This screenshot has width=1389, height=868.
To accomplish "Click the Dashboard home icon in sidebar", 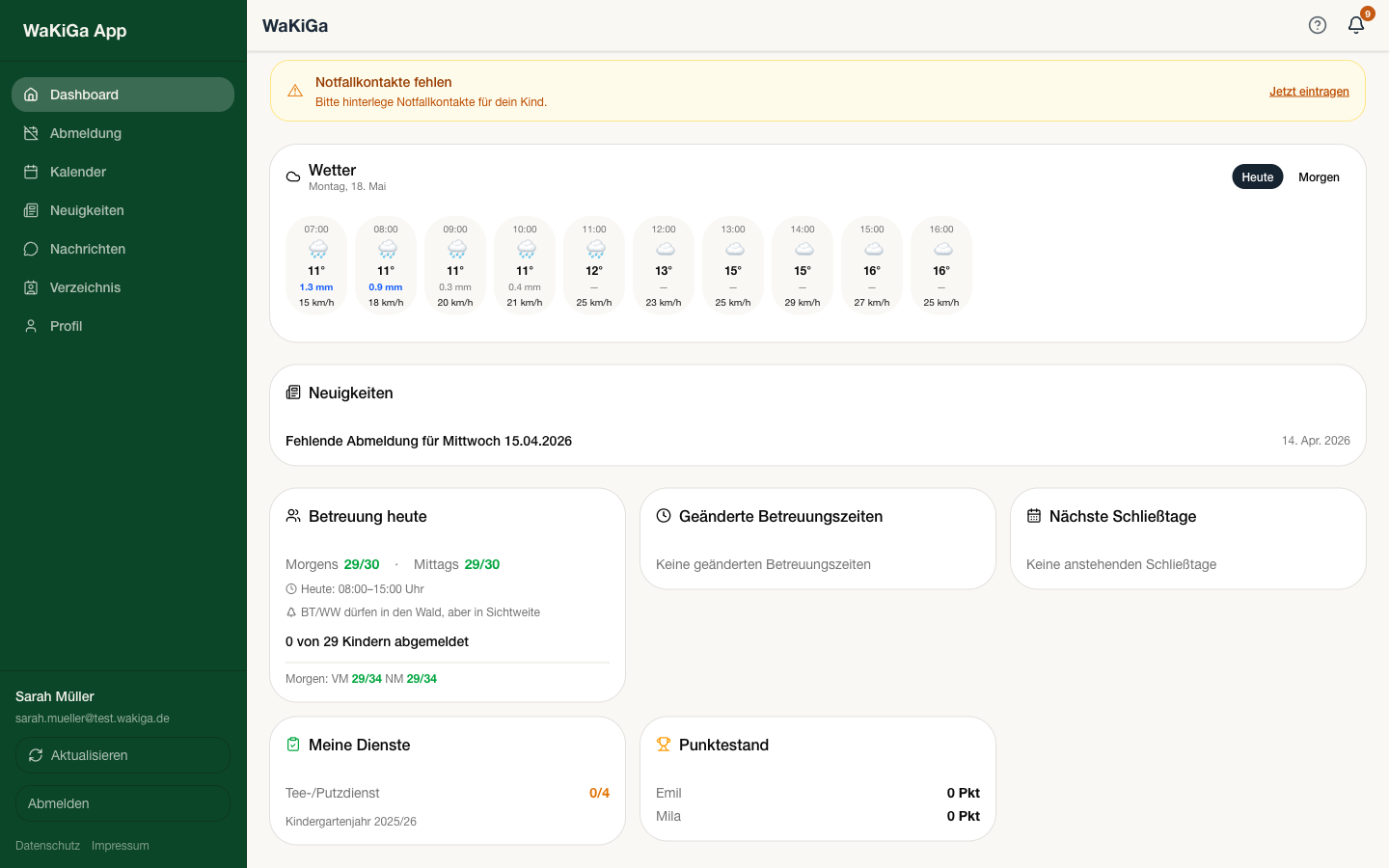I will pyautogui.click(x=31, y=95).
